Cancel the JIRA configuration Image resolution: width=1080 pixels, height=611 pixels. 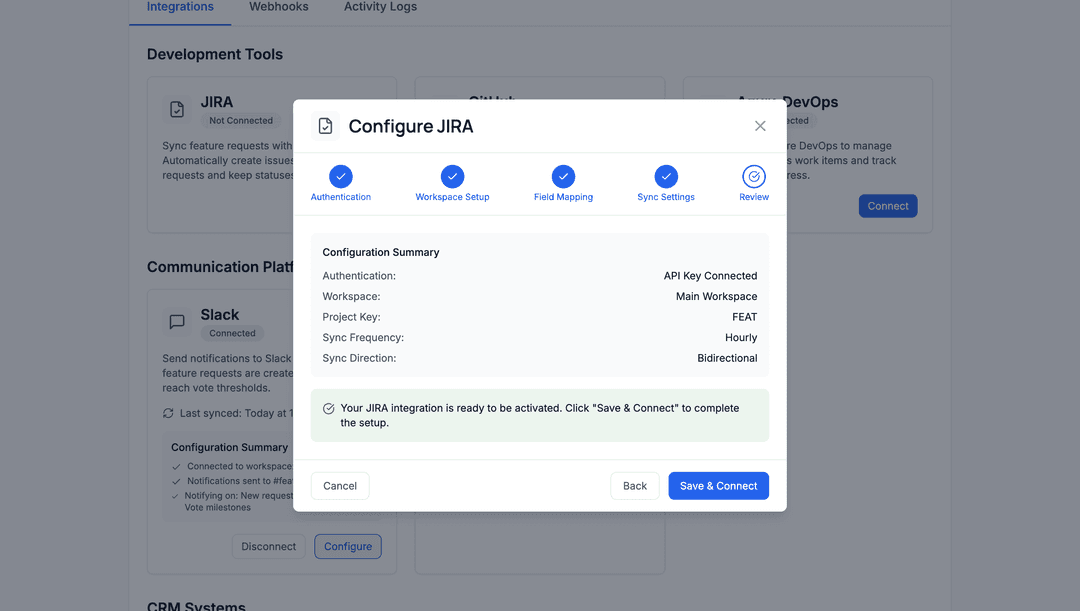[x=339, y=485]
